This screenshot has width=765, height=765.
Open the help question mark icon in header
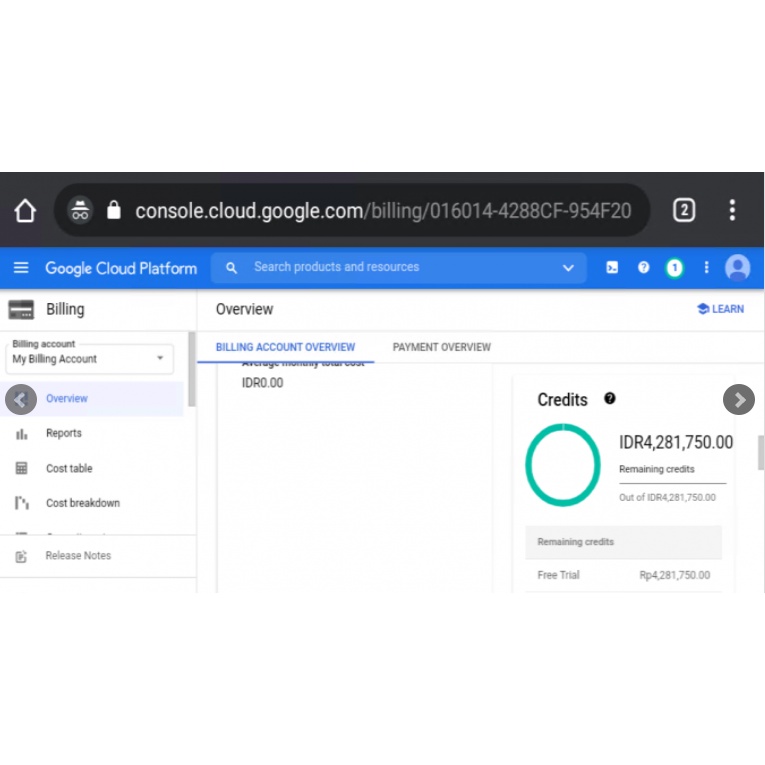click(x=644, y=267)
